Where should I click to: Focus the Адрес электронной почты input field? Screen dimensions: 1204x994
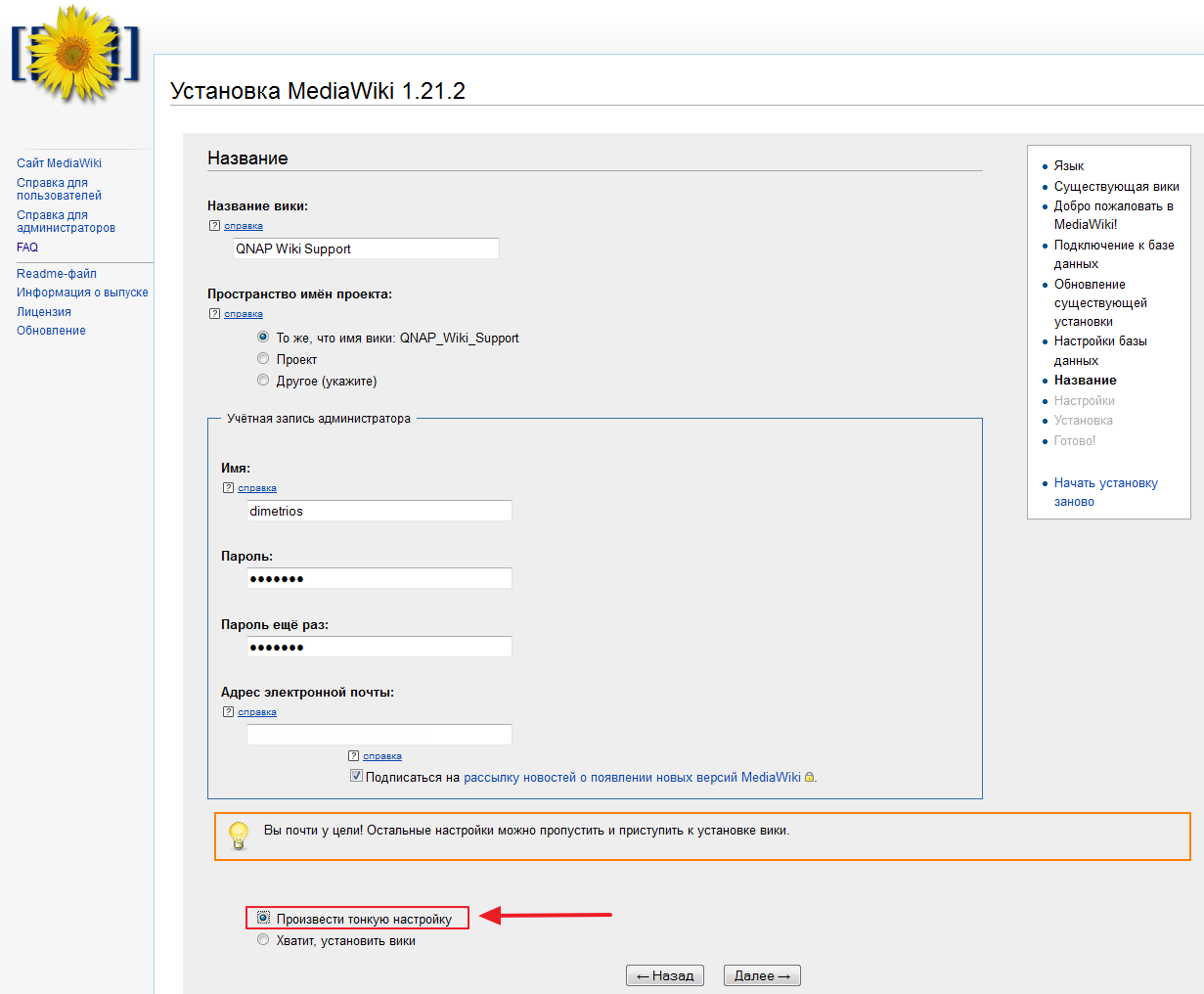pyautogui.click(x=379, y=735)
